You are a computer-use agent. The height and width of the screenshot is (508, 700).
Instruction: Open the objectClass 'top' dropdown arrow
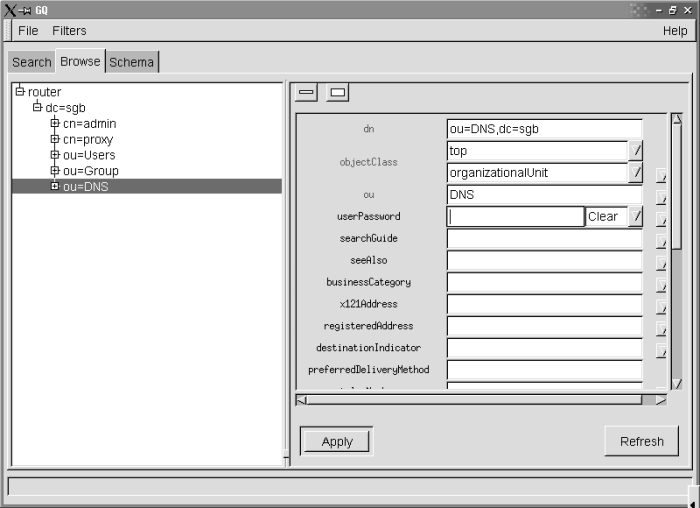[x=635, y=151]
